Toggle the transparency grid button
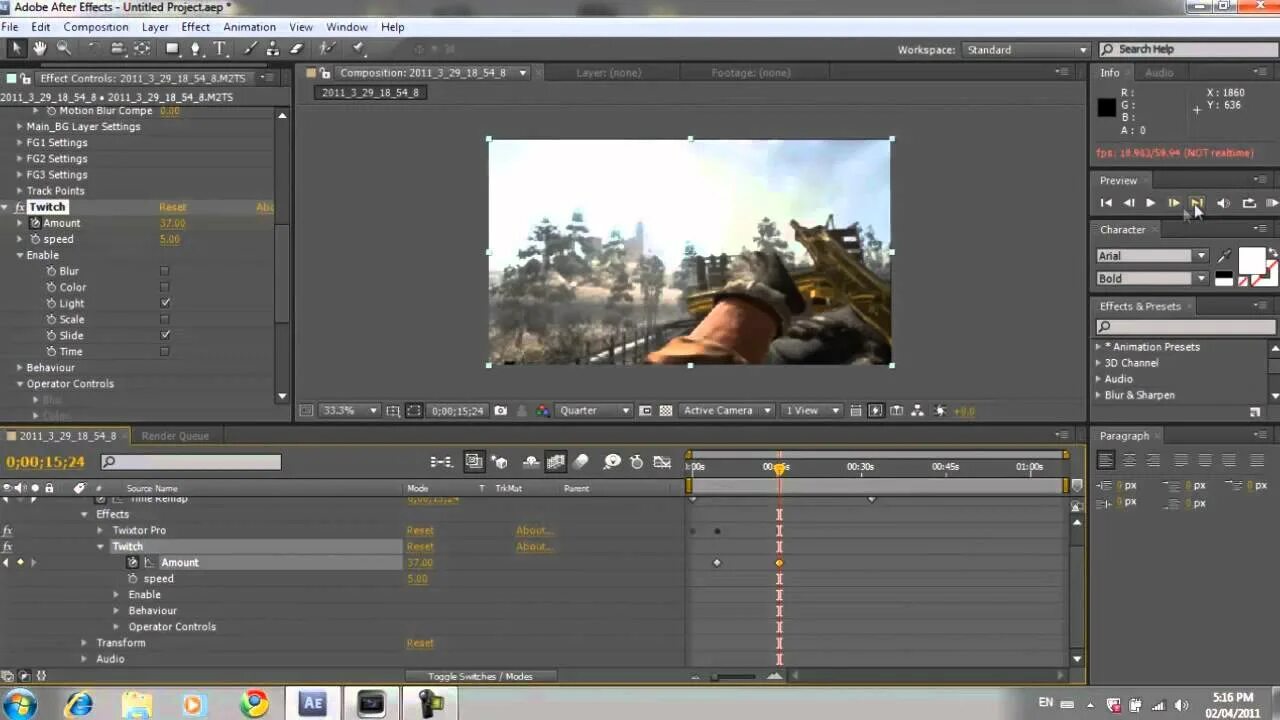Viewport: 1280px width, 720px height. [666, 410]
